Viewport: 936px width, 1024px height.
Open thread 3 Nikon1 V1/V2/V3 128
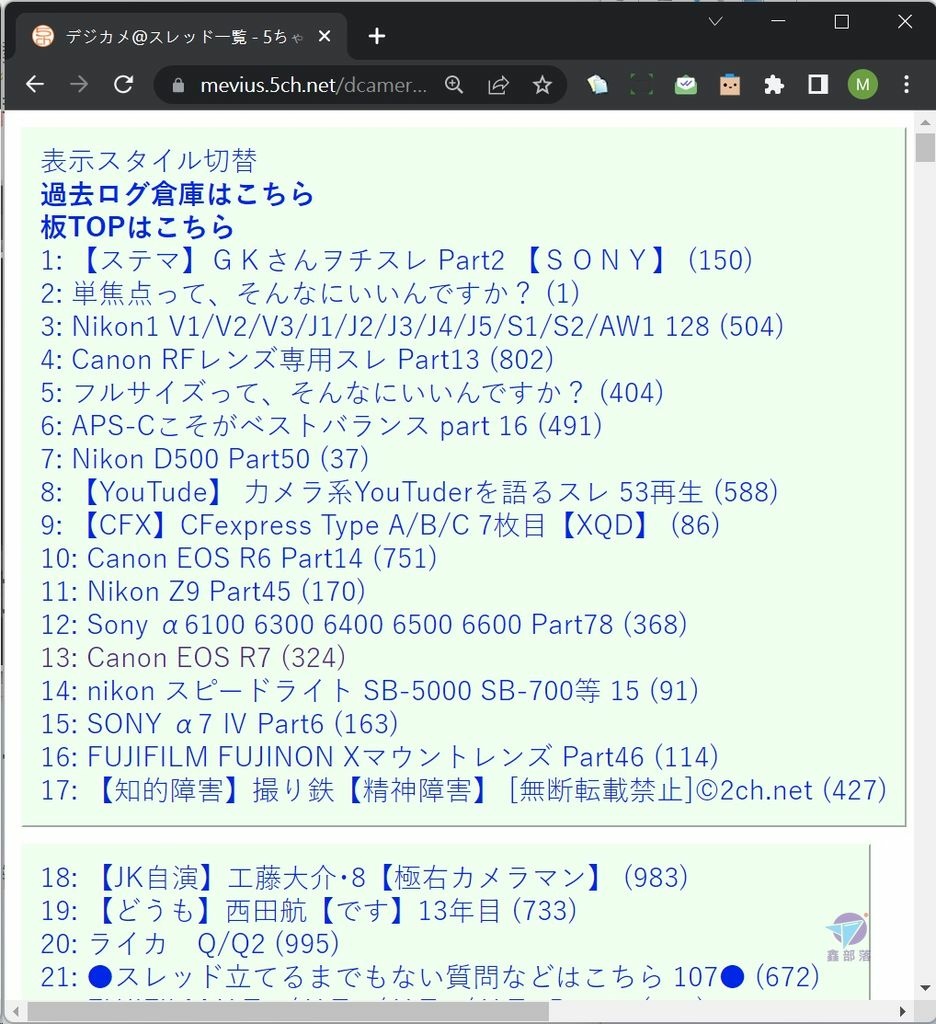(412, 326)
